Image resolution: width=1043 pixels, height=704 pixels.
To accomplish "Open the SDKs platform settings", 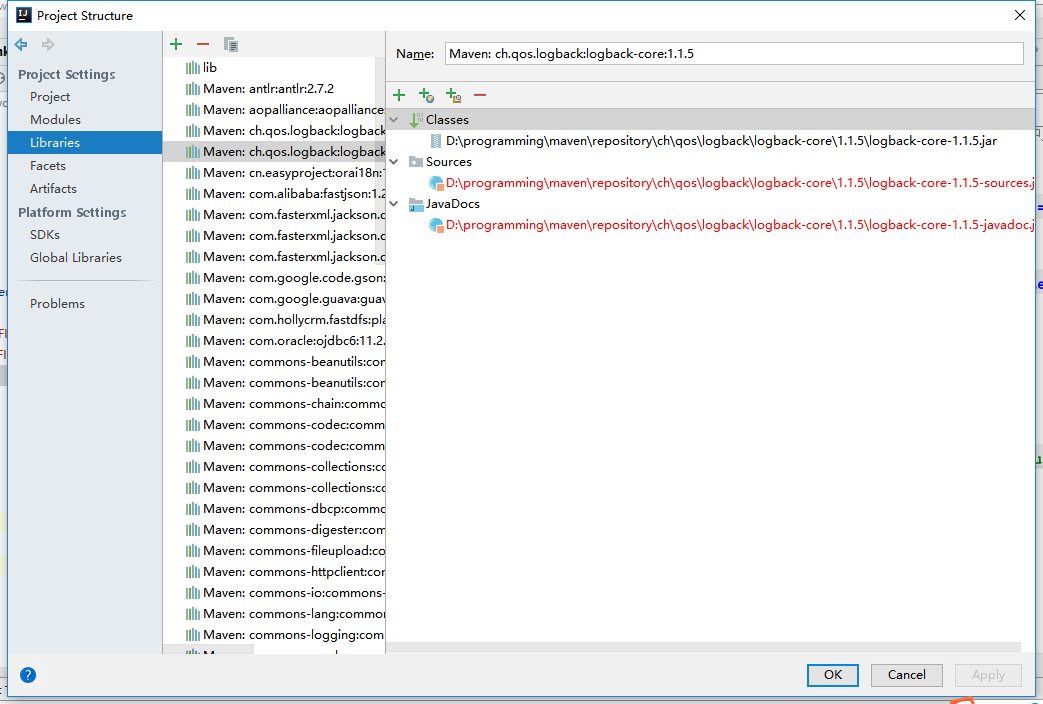I will point(45,234).
